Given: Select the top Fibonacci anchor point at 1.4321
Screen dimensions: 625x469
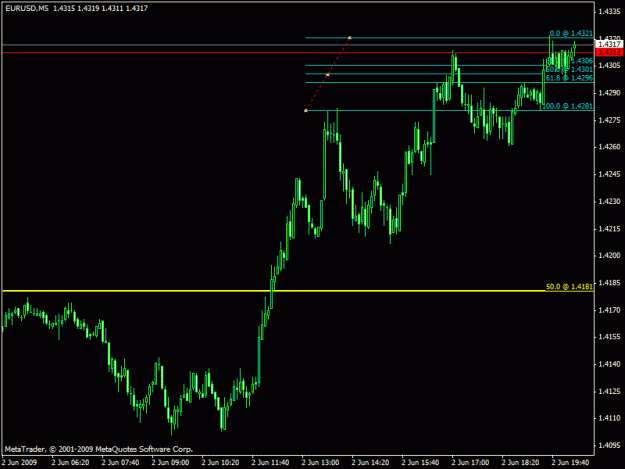Looking at the screenshot, I should pos(350,38).
